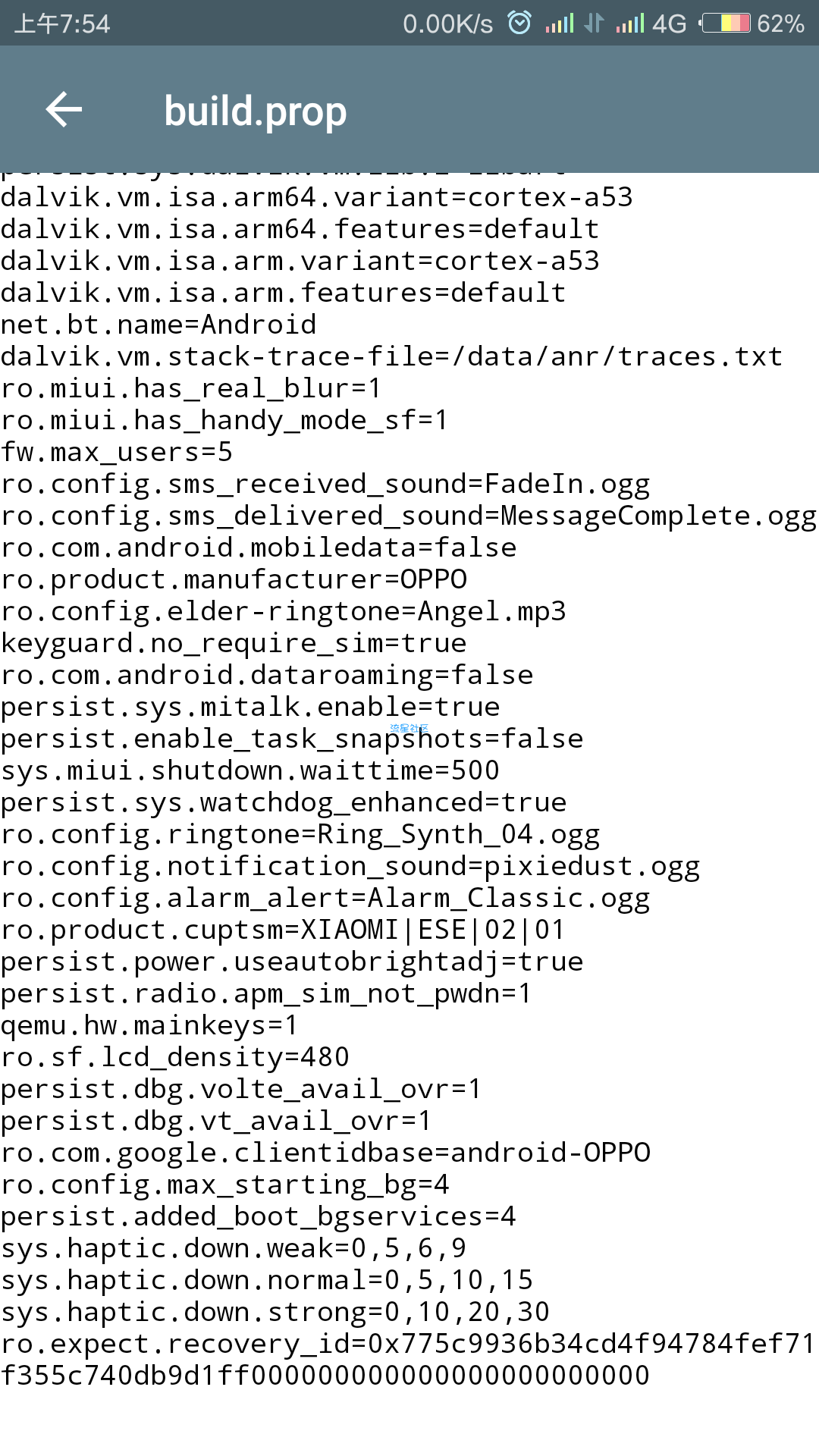The height and width of the screenshot is (1456, 819).
Task: Tap the build.prop title
Action: 256,111
